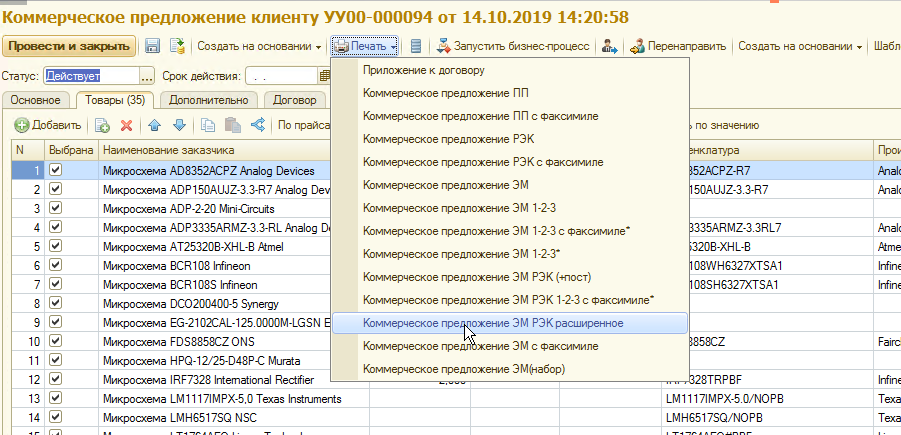The width and height of the screenshot is (901, 435).
Task: Click the save (floppy disk) icon
Action: click(153, 46)
